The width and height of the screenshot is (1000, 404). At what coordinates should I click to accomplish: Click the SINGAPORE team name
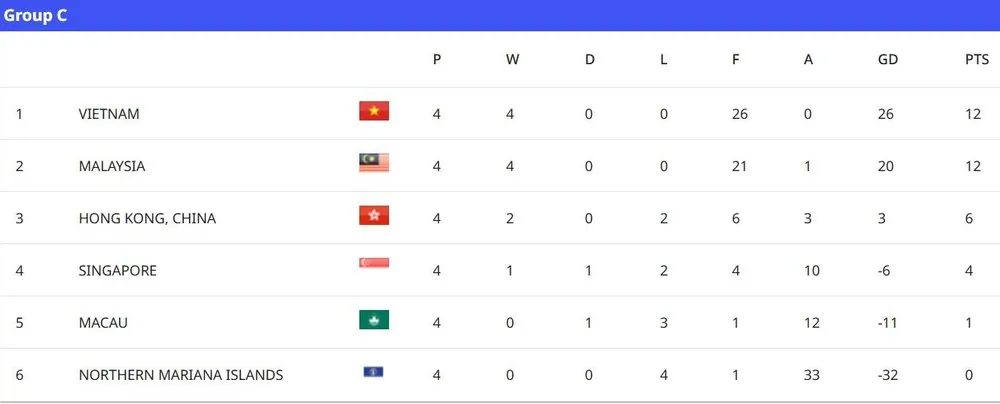[x=117, y=270]
